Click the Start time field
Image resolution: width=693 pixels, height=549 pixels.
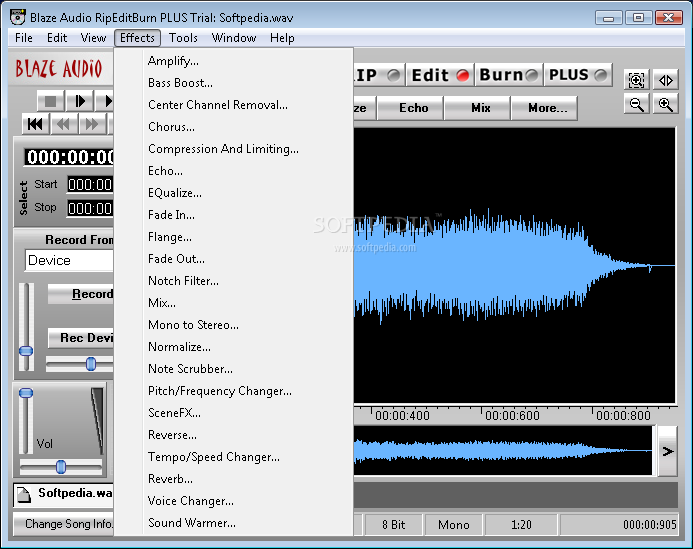point(90,184)
